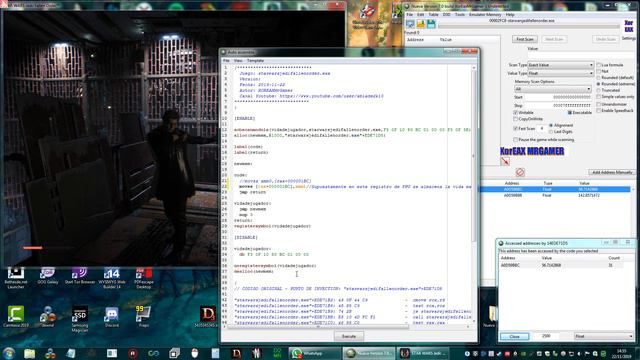This screenshot has height=360, width=640.
Task: Open the memory region All dropdown
Action: (x=553, y=89)
